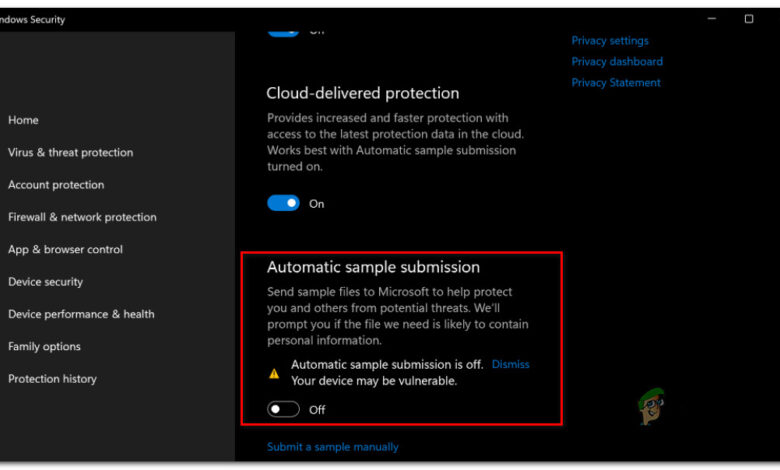Open Firewall & network protection

(x=82, y=217)
